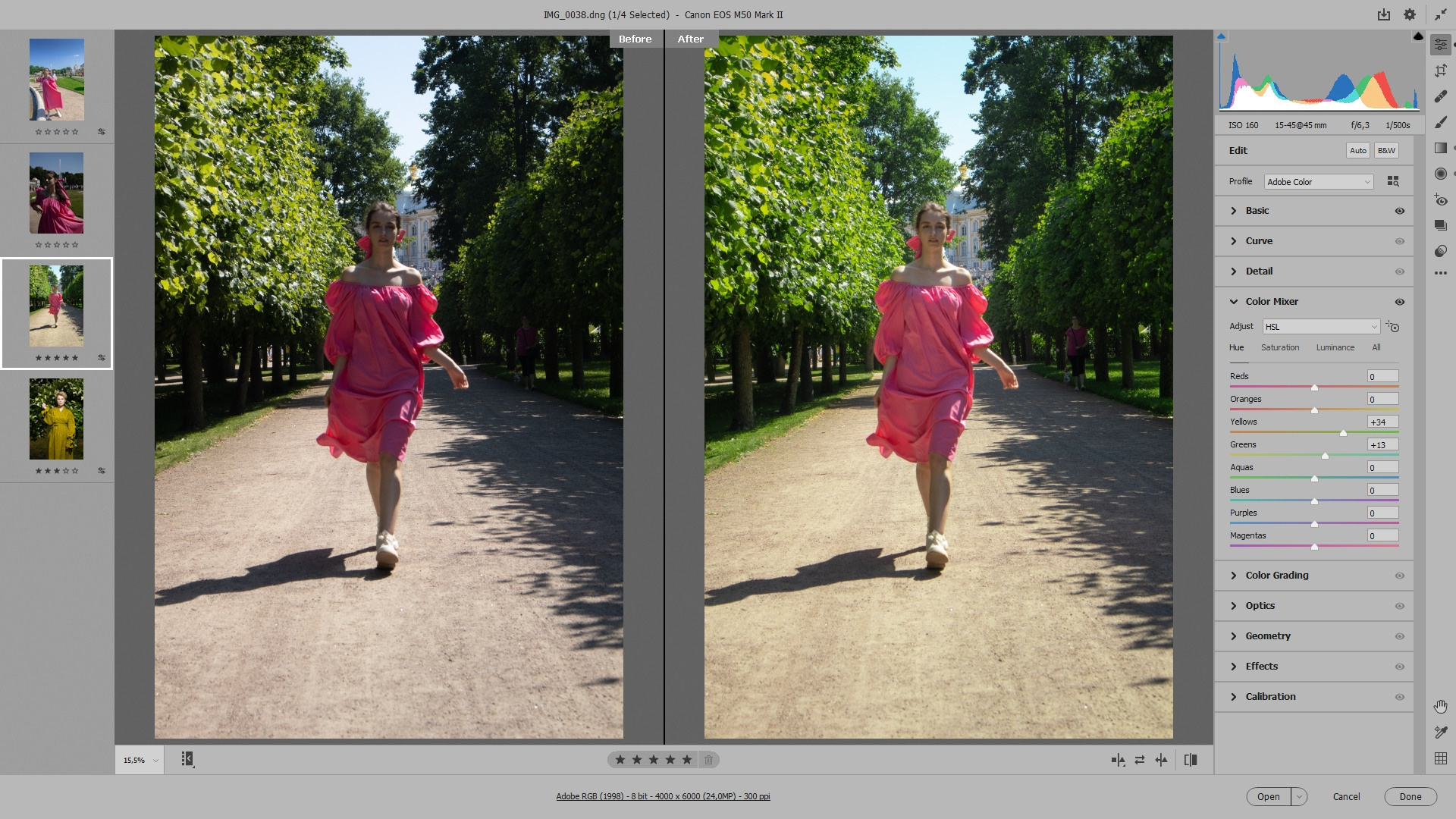Switch to the Saturation tab
The image size is (1456, 819).
coord(1280,347)
